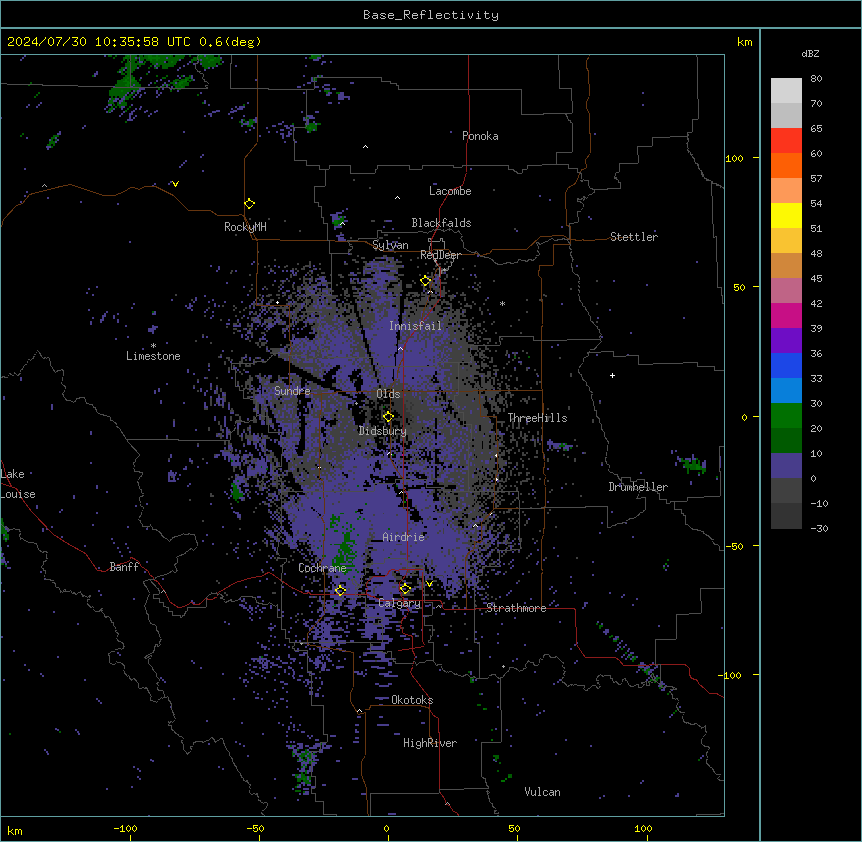Click the Louise label on the map's west edge
The width and height of the screenshot is (862, 842).
[x=18, y=494]
